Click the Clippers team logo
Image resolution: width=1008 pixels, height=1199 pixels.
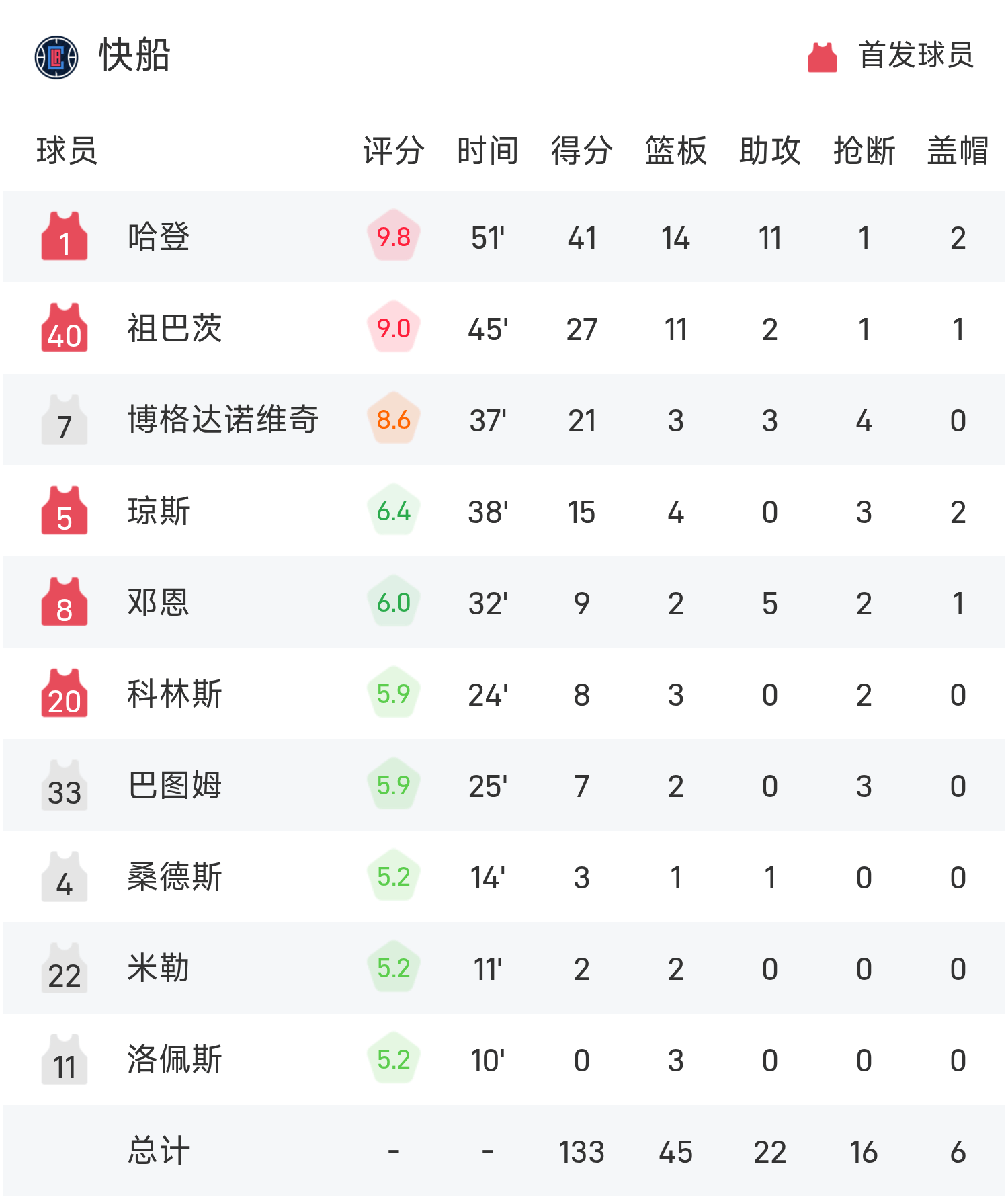(x=56, y=56)
